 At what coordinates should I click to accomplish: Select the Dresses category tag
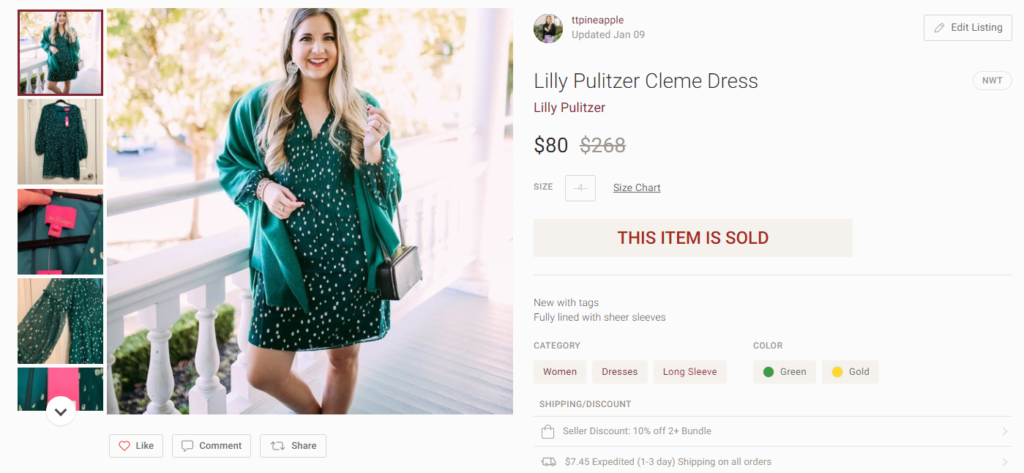point(620,372)
